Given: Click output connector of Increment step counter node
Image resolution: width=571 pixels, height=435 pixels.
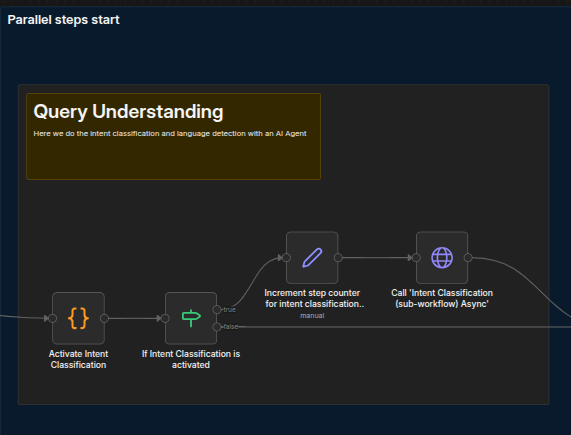Looking at the screenshot, I should [338, 258].
